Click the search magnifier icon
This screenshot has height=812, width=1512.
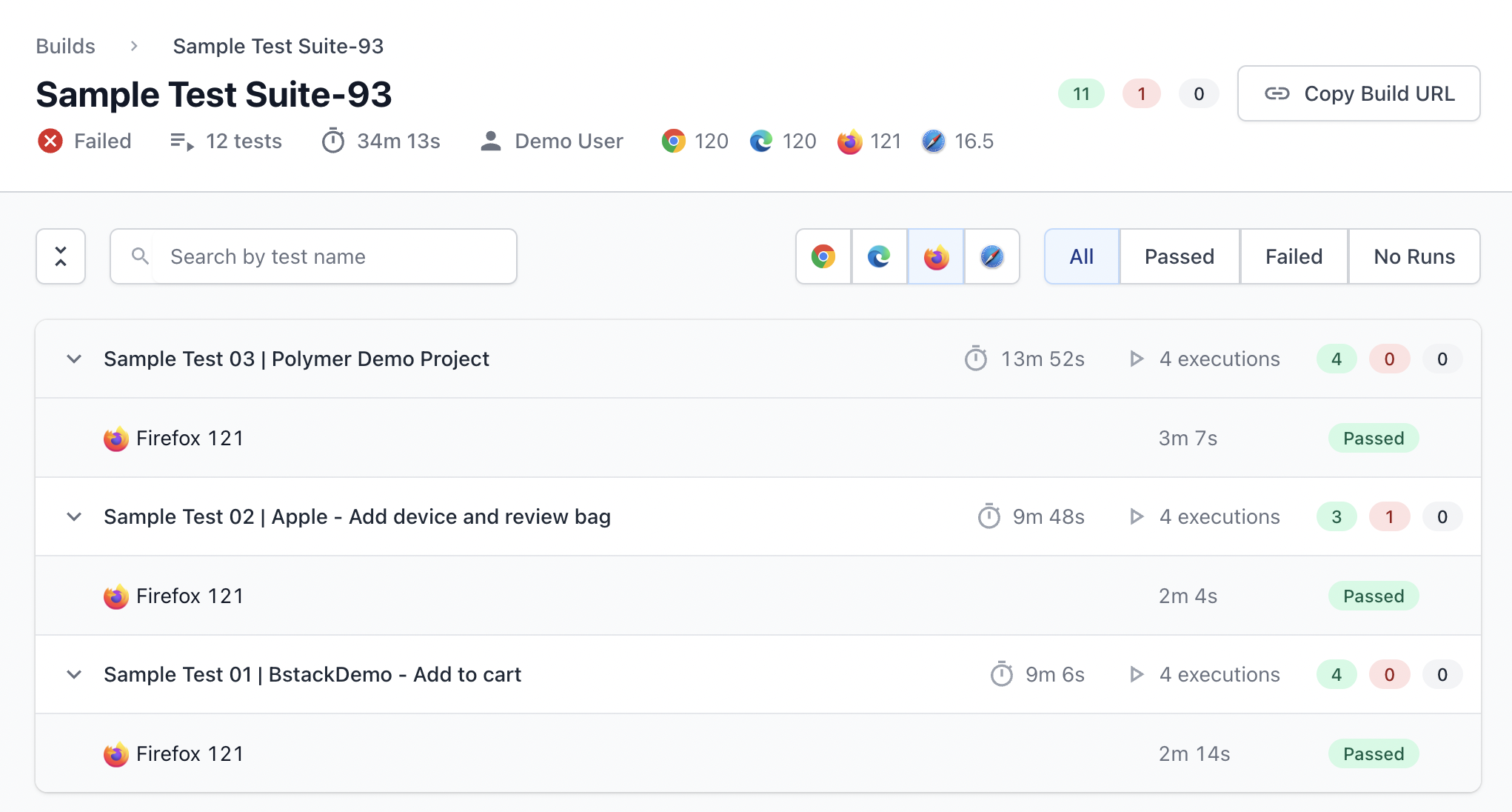tap(140, 256)
